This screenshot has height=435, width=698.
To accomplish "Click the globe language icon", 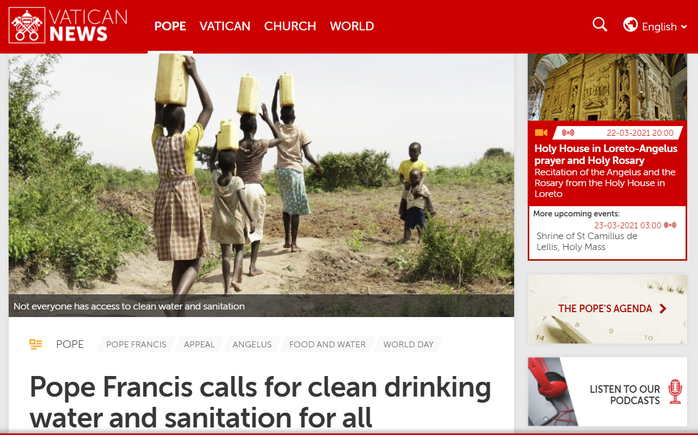I will coord(630,24).
